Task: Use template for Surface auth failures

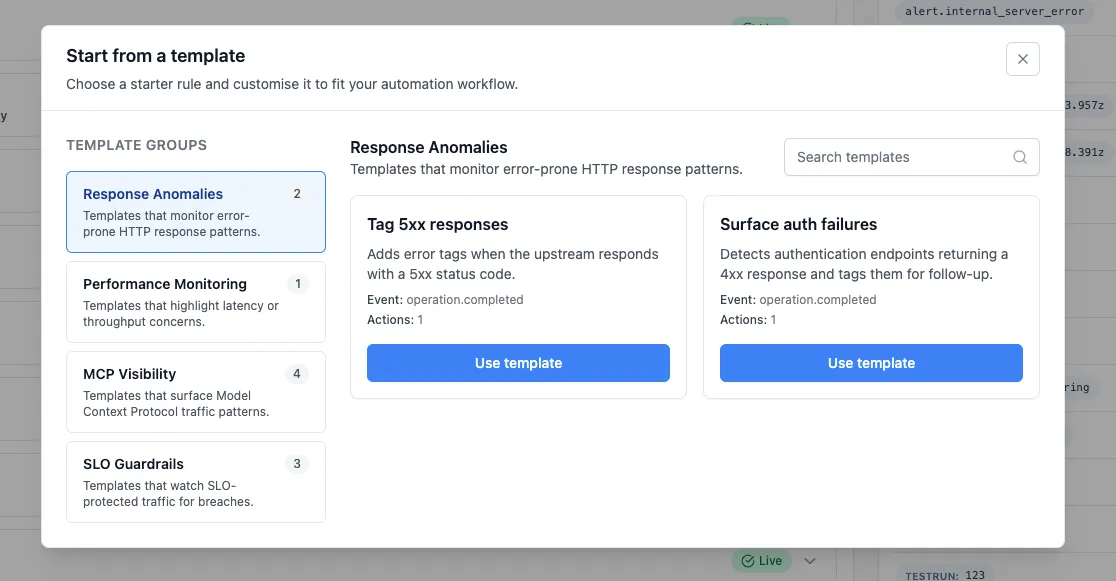Action: point(871,363)
